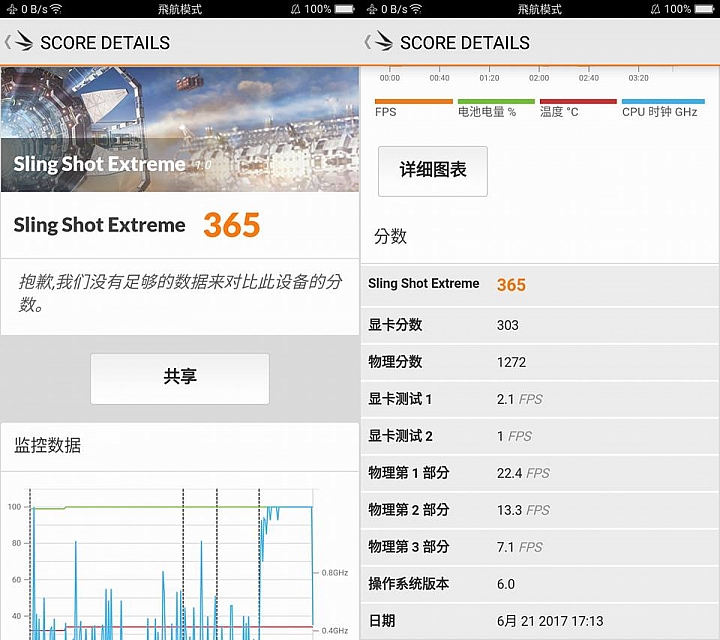
Task: Tap the monitoring data line chart
Action: (180, 564)
